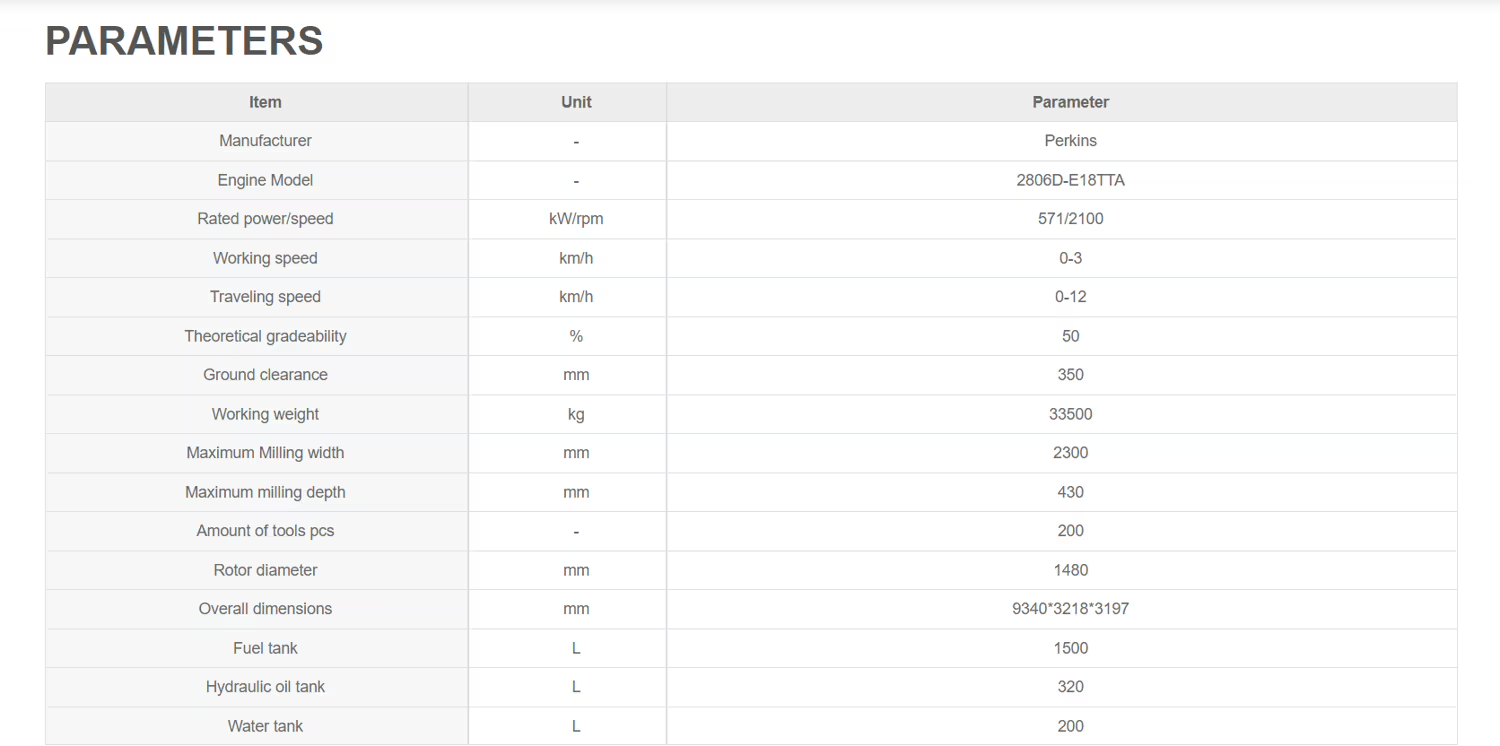The width and height of the screenshot is (1500, 746).
Task: Click the kg unit cell
Action: pos(576,414)
